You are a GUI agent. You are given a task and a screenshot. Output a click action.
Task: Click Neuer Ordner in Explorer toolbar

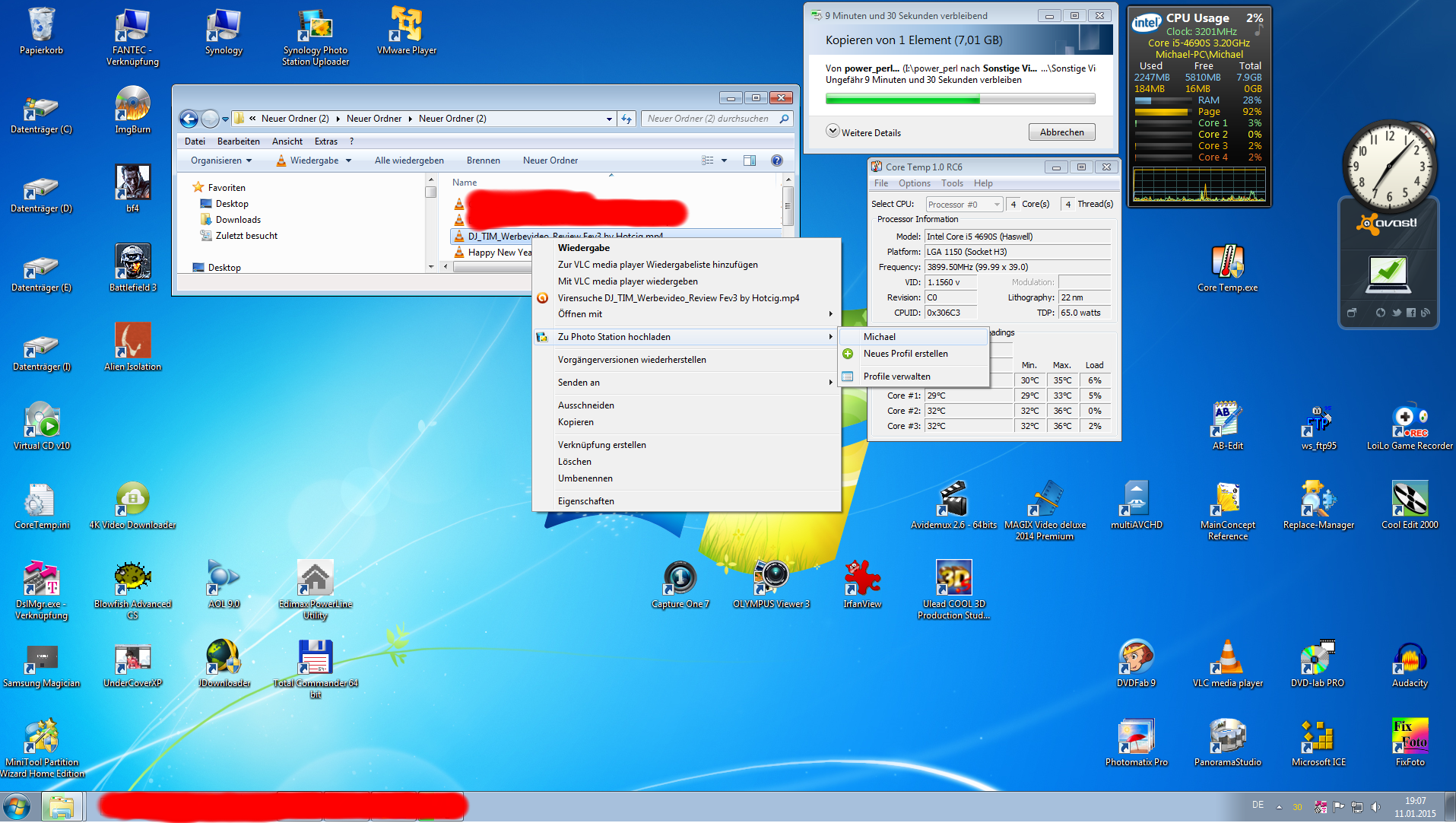point(550,160)
